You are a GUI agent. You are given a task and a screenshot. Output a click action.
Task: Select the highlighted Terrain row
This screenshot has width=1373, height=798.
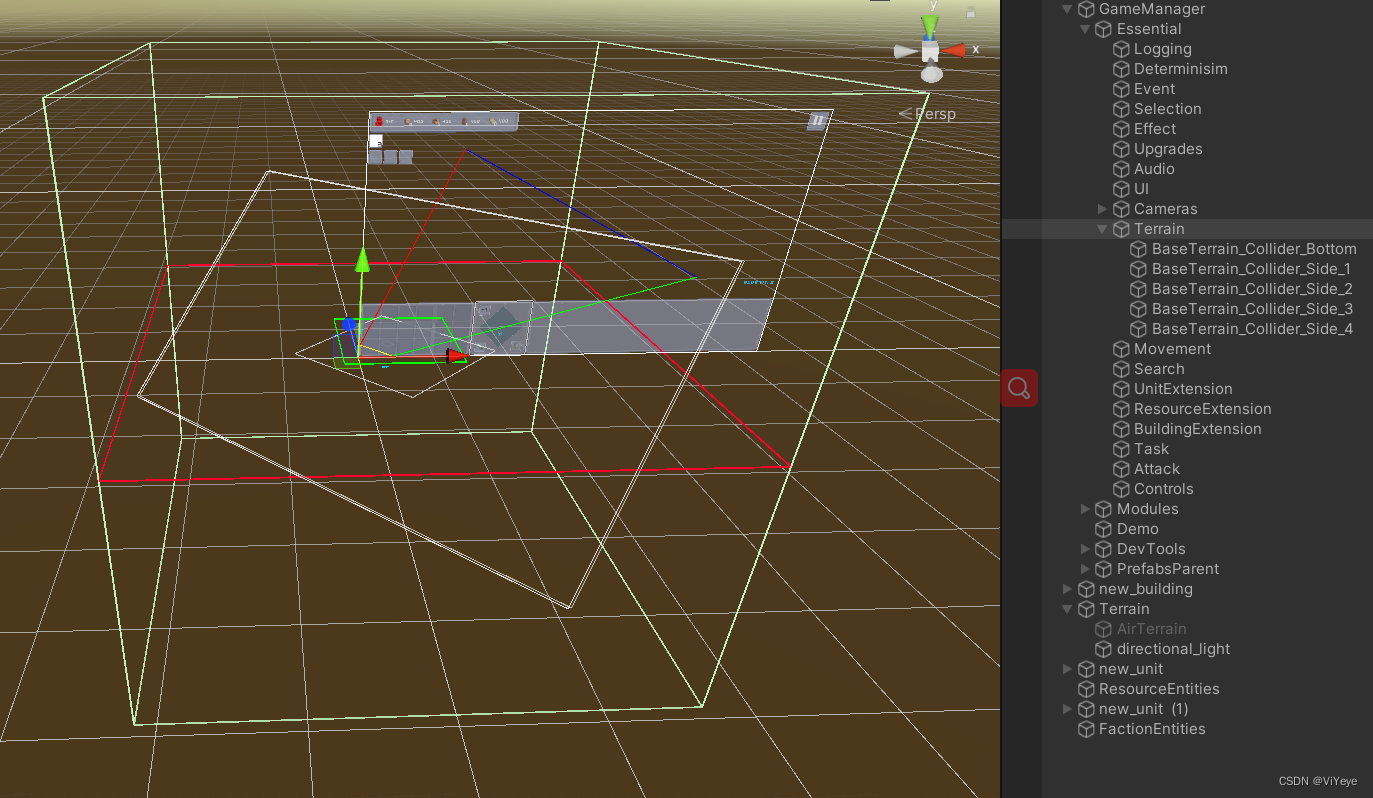pyautogui.click(x=1159, y=228)
